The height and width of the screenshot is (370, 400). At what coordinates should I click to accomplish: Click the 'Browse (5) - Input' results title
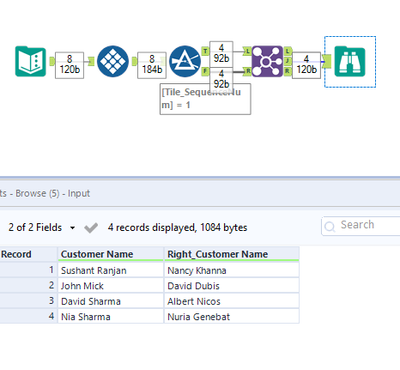point(53,193)
